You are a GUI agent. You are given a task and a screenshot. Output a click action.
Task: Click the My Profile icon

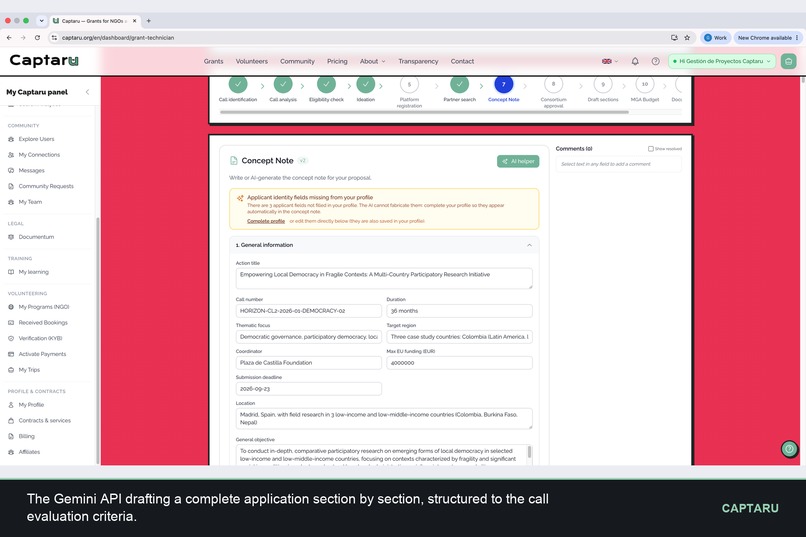(x=11, y=404)
